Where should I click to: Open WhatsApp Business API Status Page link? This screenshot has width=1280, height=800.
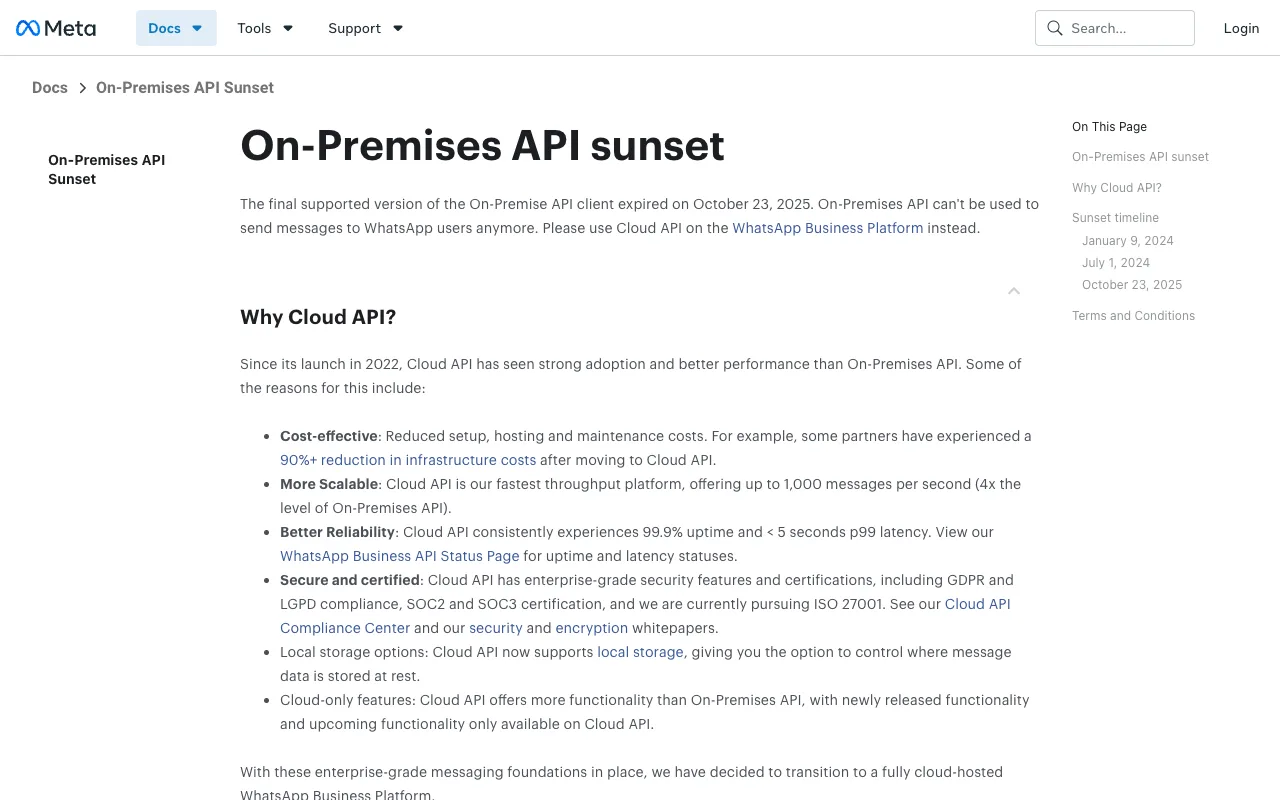click(x=400, y=556)
